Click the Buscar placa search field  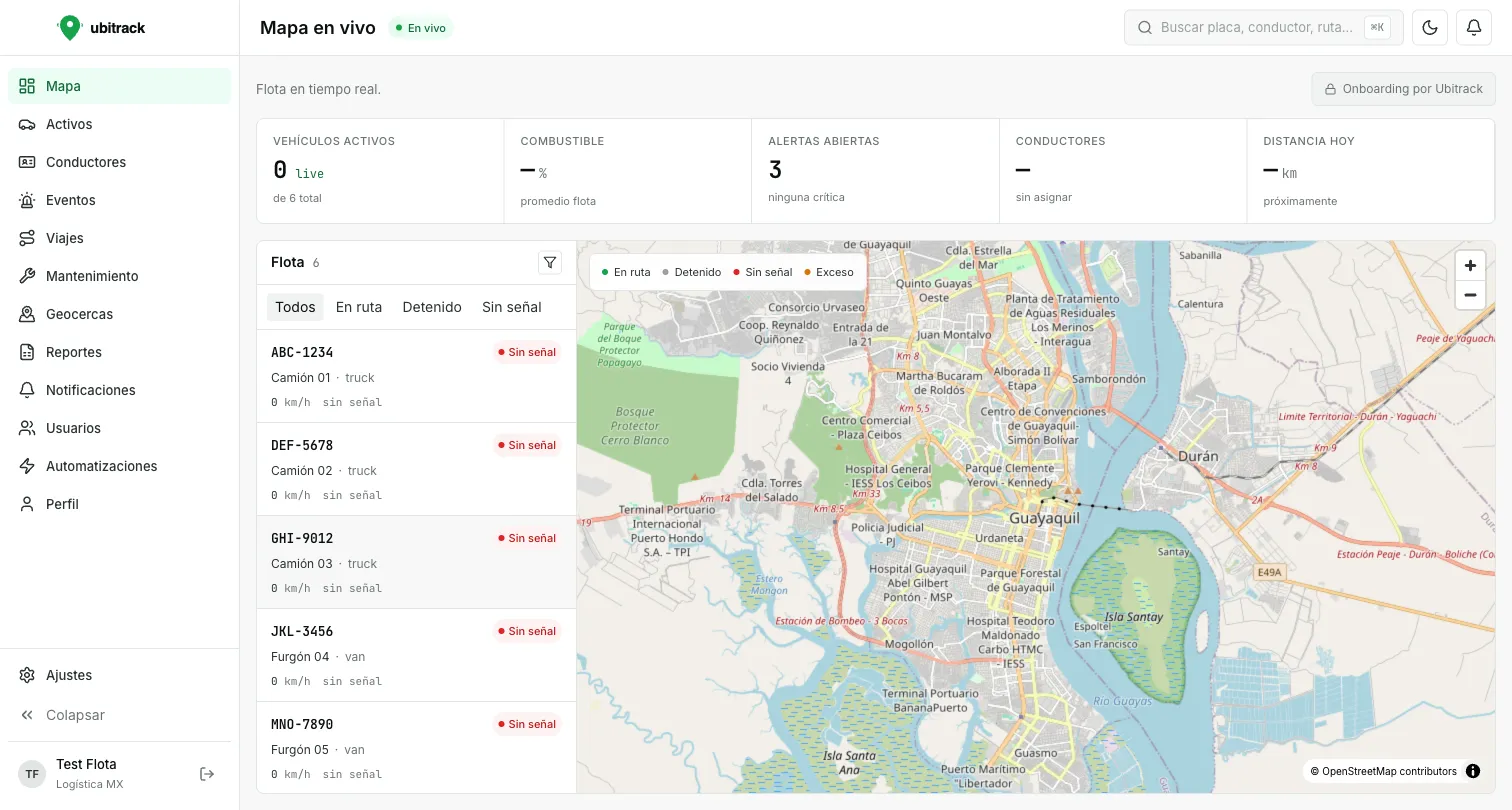point(1264,28)
